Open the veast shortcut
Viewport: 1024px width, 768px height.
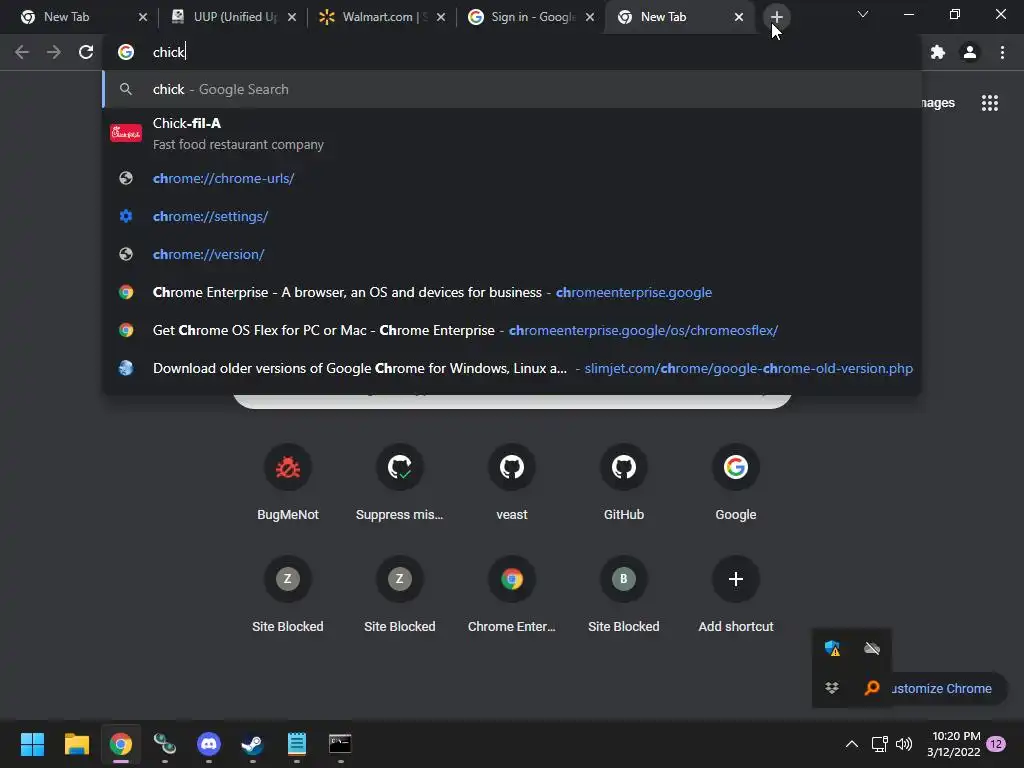pos(512,482)
